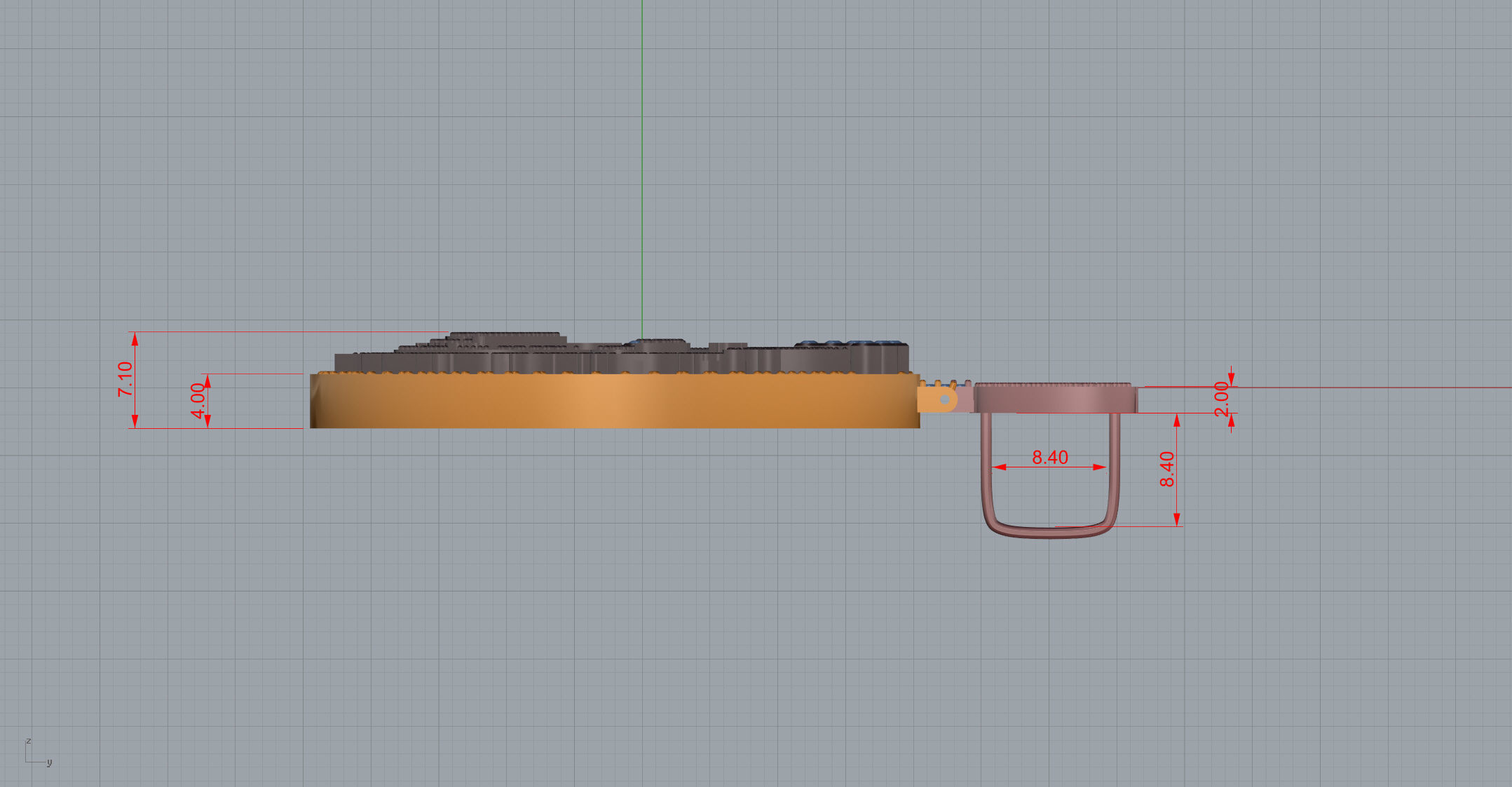The width and height of the screenshot is (1512, 787).
Task: Pick the vertical 8.40 dimension text
Action: [x=1166, y=469]
